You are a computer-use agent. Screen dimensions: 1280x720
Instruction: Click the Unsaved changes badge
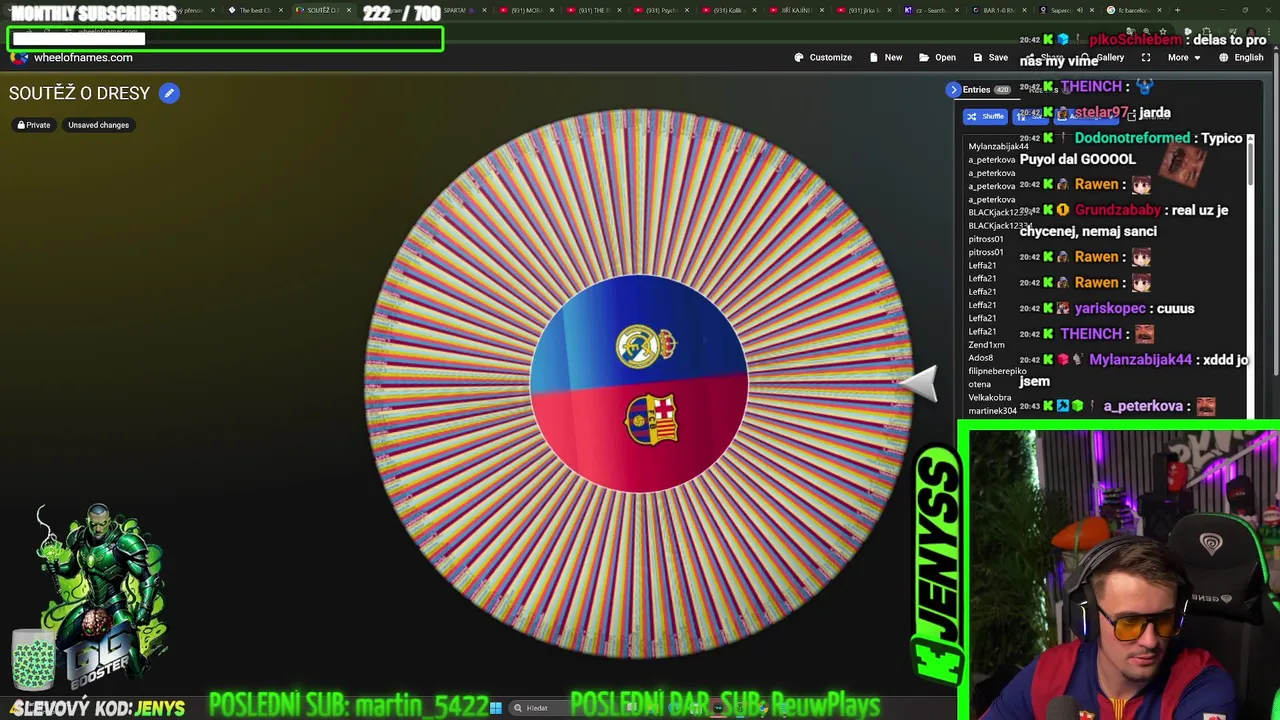click(98, 125)
